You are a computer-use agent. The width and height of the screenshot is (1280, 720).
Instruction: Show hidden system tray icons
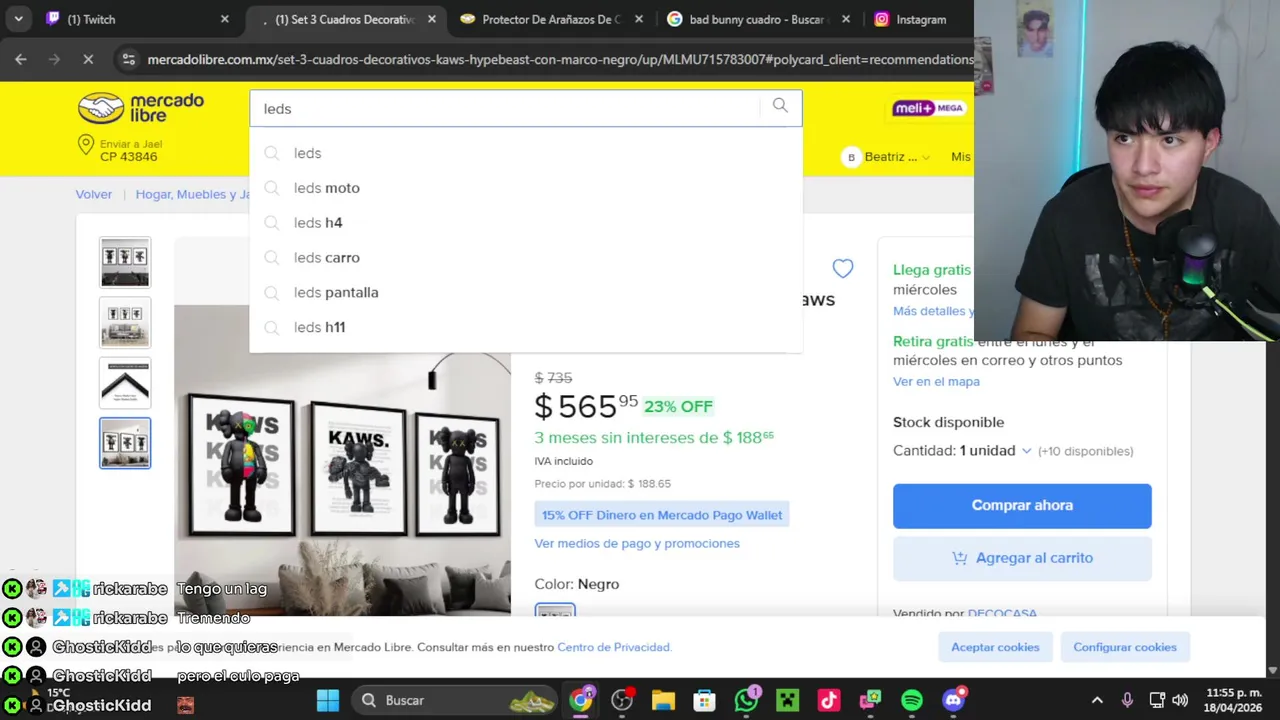point(1097,700)
